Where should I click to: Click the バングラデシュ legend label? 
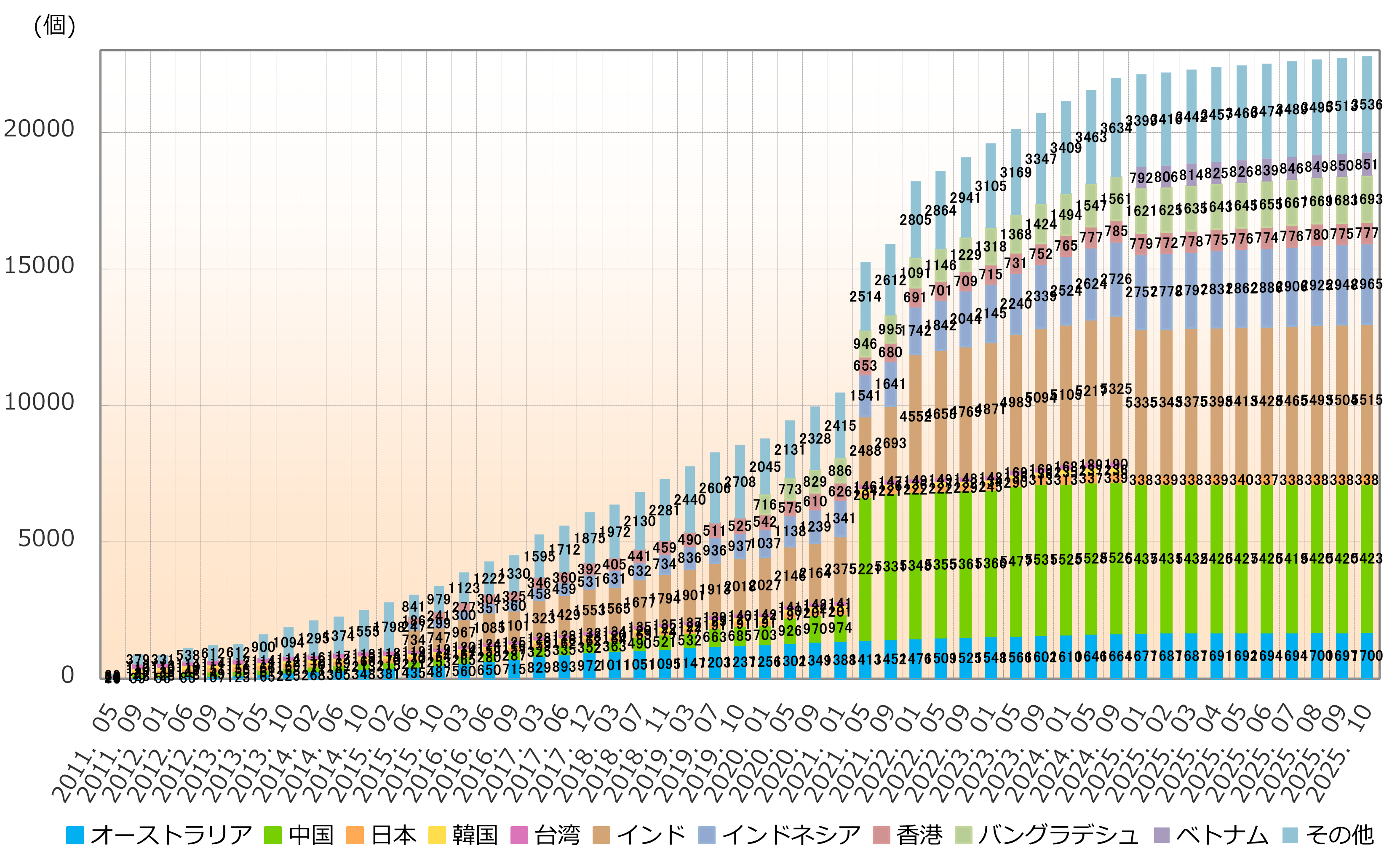pos(1058,835)
